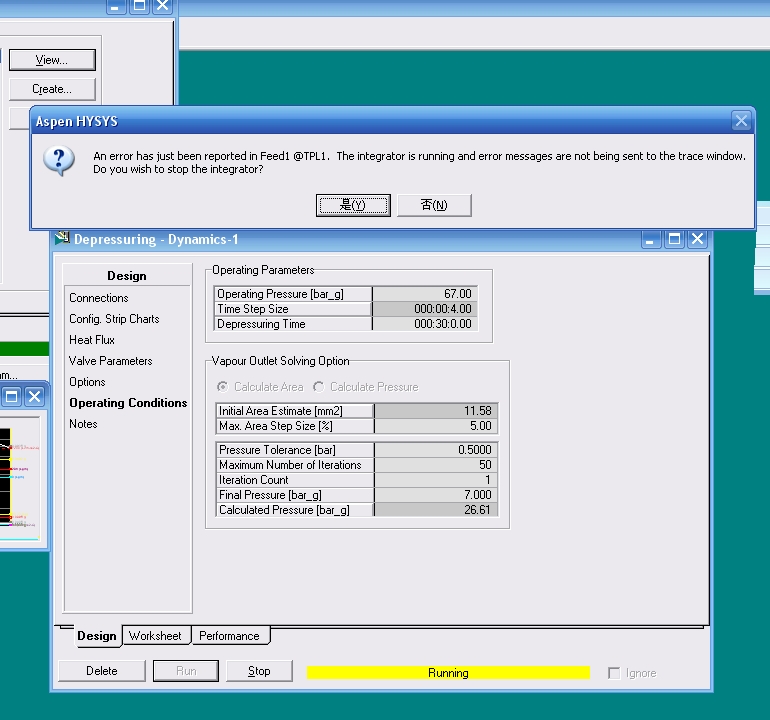Screen dimensions: 770x720
Task: Click the Time Step Size value field
Action: [425, 309]
